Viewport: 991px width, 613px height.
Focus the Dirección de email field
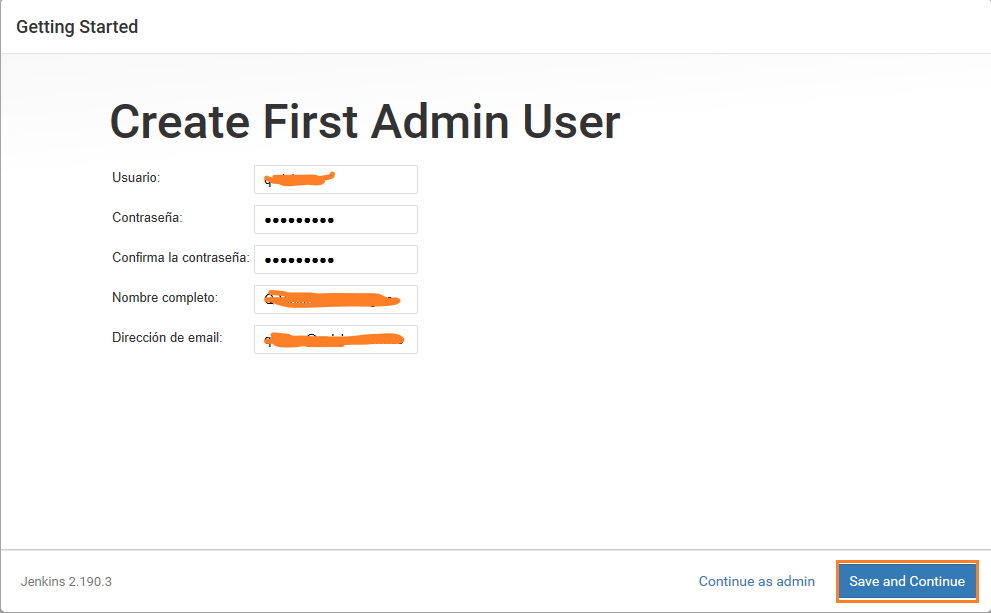(x=336, y=340)
